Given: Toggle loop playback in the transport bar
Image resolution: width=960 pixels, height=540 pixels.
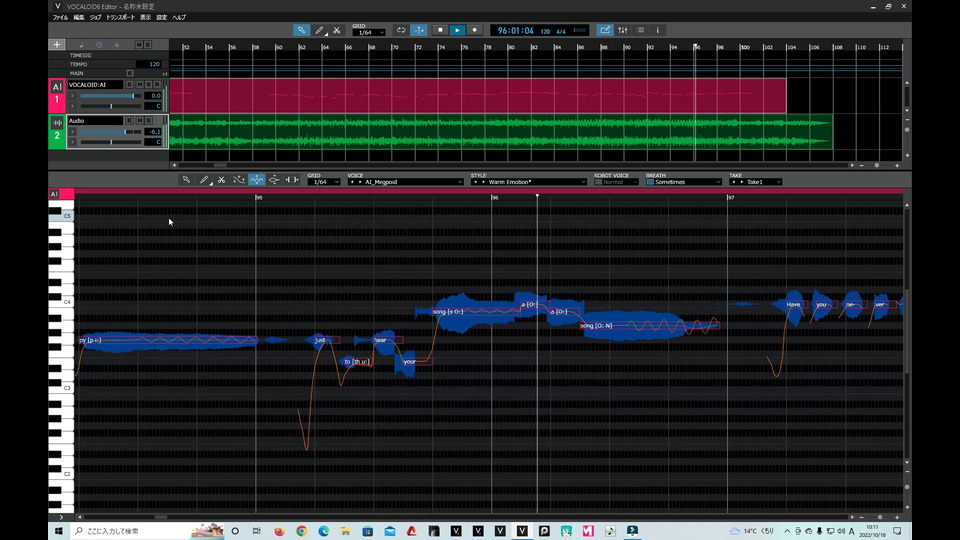Looking at the screenshot, I should click(401, 30).
